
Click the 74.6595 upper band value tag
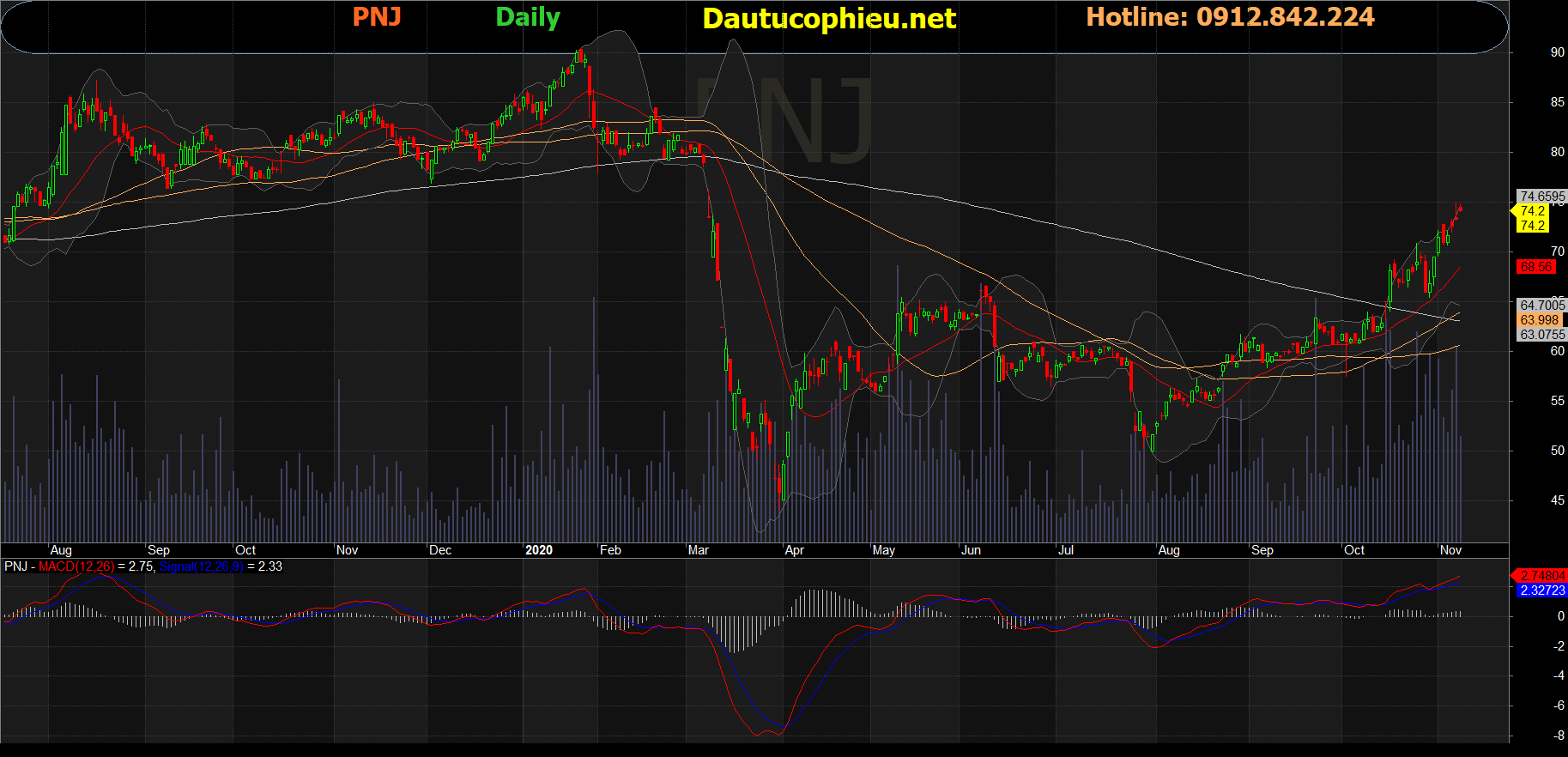click(1542, 197)
